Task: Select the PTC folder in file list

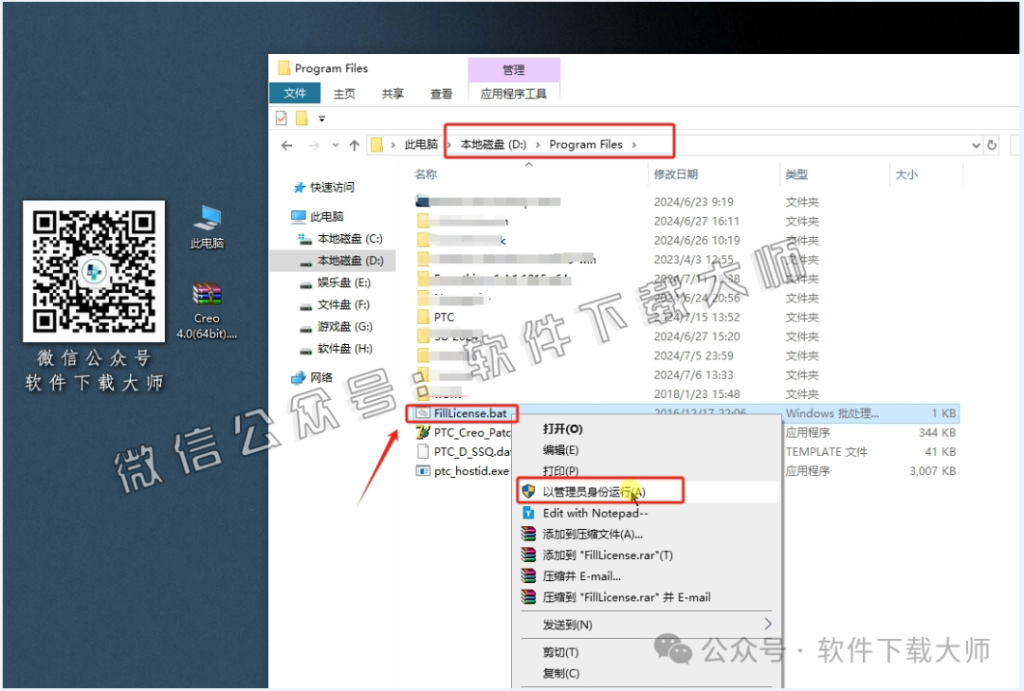Action: tap(444, 317)
